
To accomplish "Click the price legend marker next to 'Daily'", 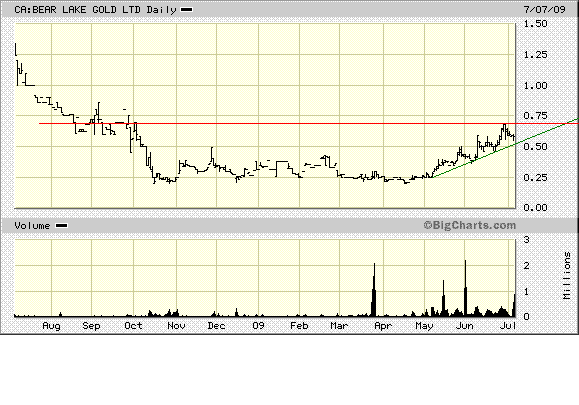I will [186, 10].
